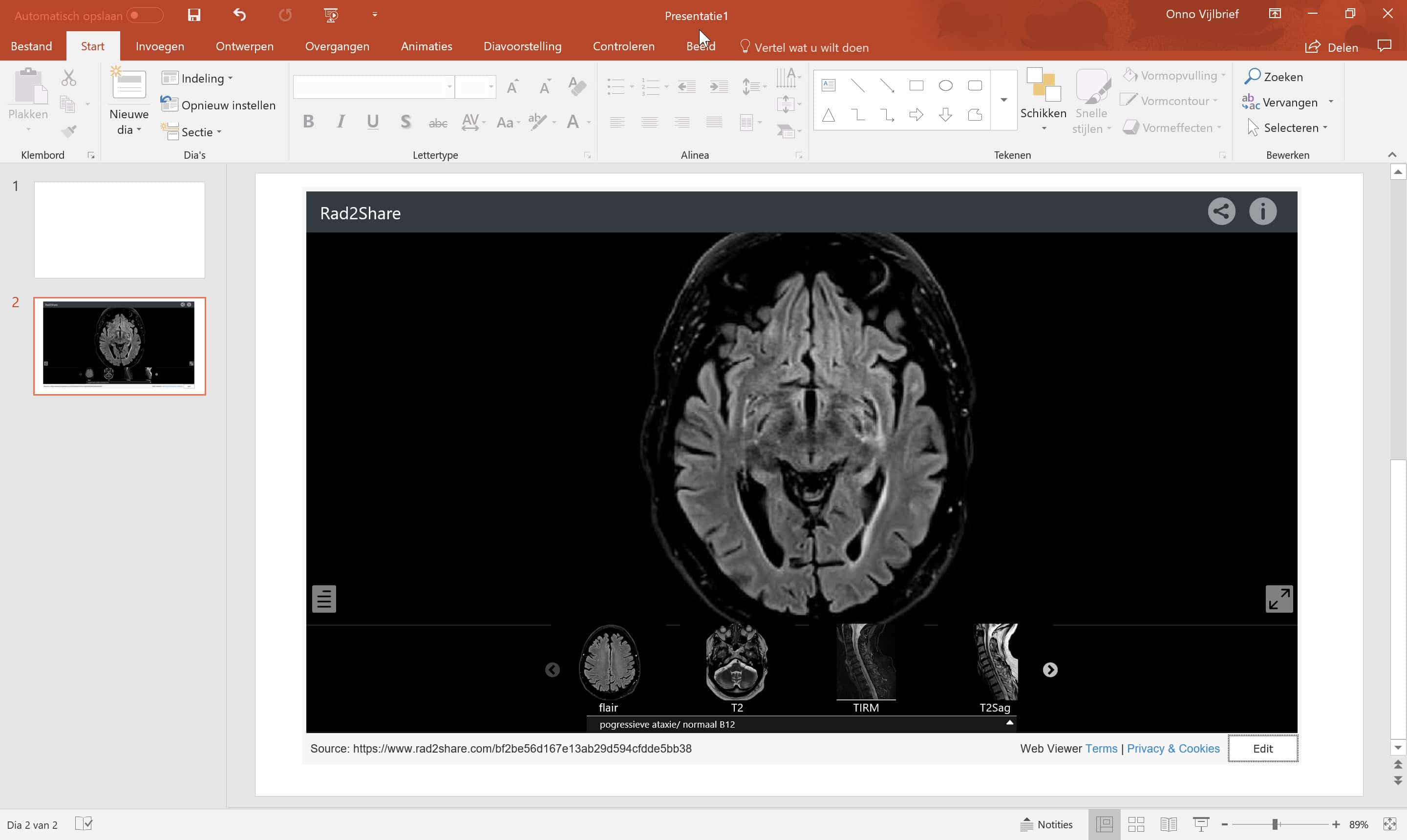Go to previous series arrow

552,670
